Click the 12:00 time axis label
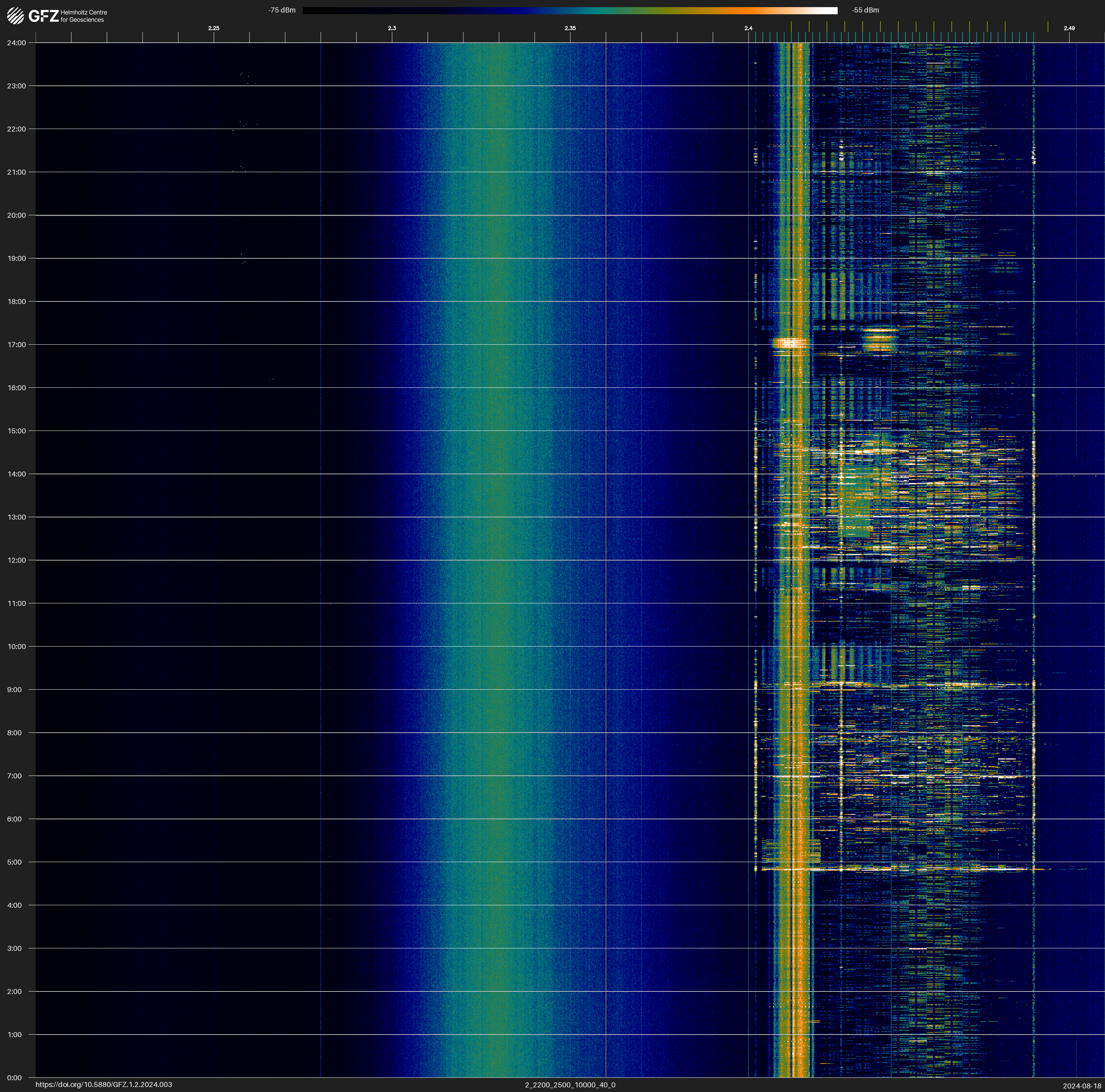The height and width of the screenshot is (1092, 1105). click(x=17, y=560)
